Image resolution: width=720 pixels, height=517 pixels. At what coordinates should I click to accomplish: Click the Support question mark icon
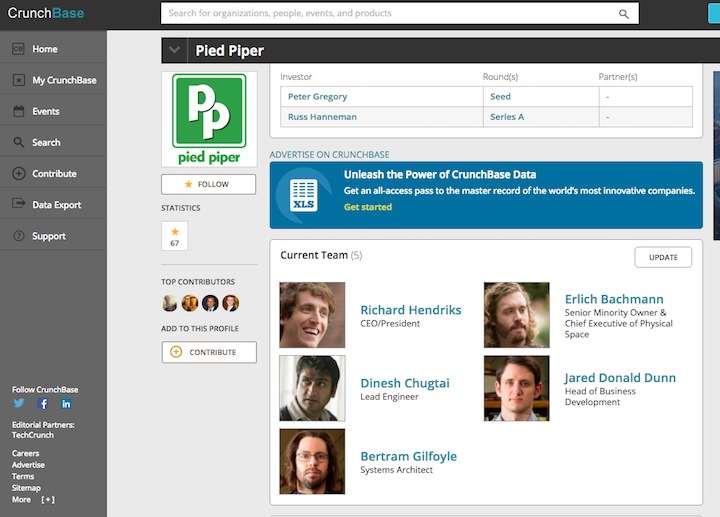click(18, 236)
